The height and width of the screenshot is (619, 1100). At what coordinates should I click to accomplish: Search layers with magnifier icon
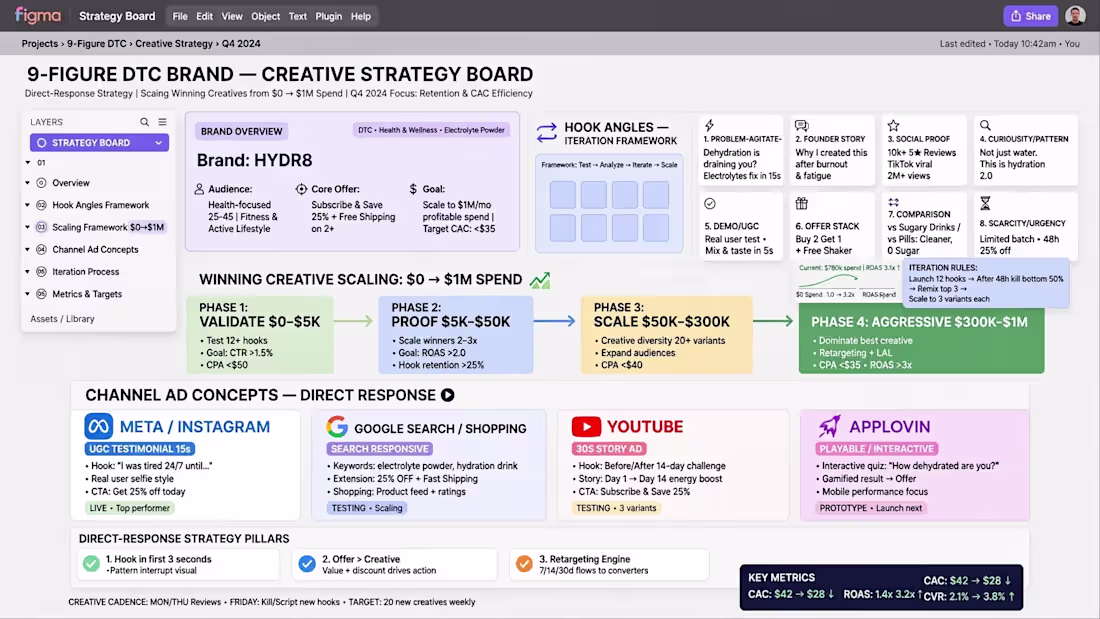(145, 122)
